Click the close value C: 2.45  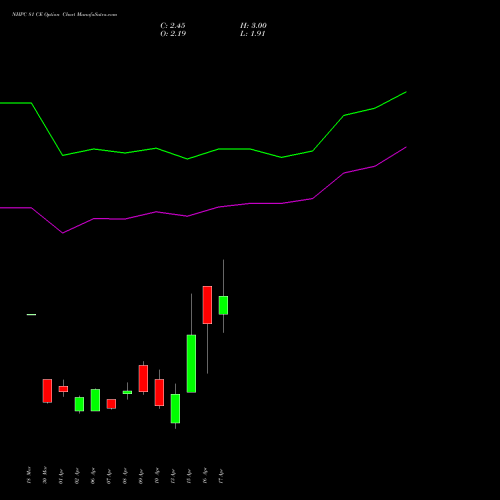point(173,26)
